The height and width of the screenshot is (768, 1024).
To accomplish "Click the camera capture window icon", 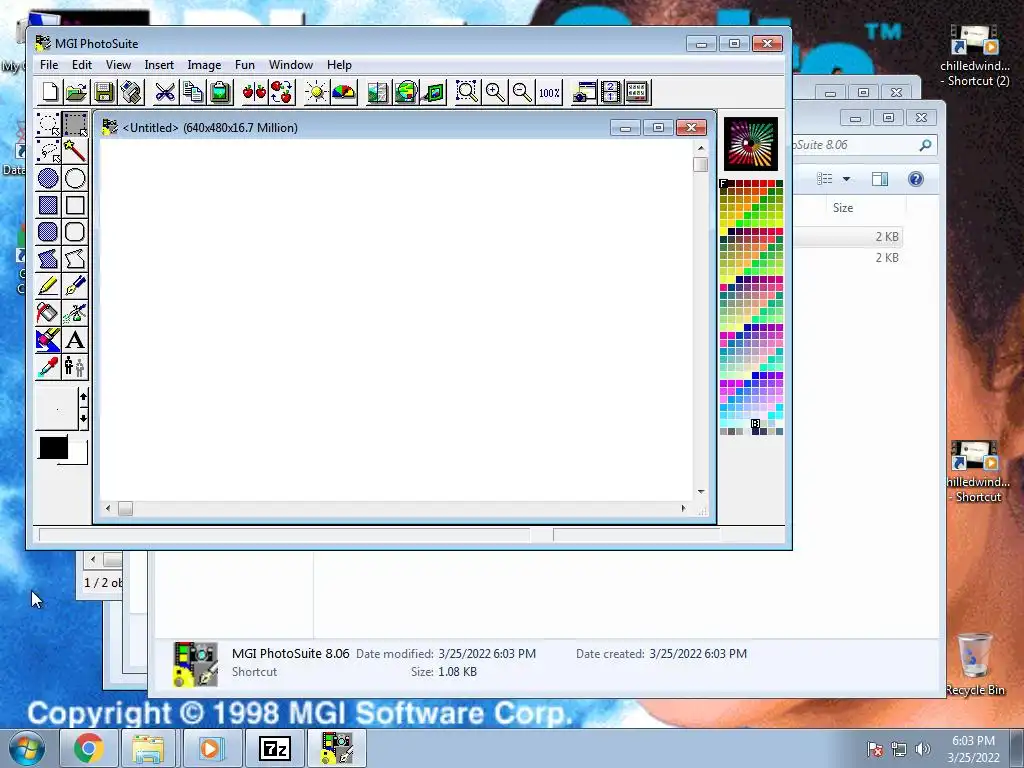I will click(583, 92).
